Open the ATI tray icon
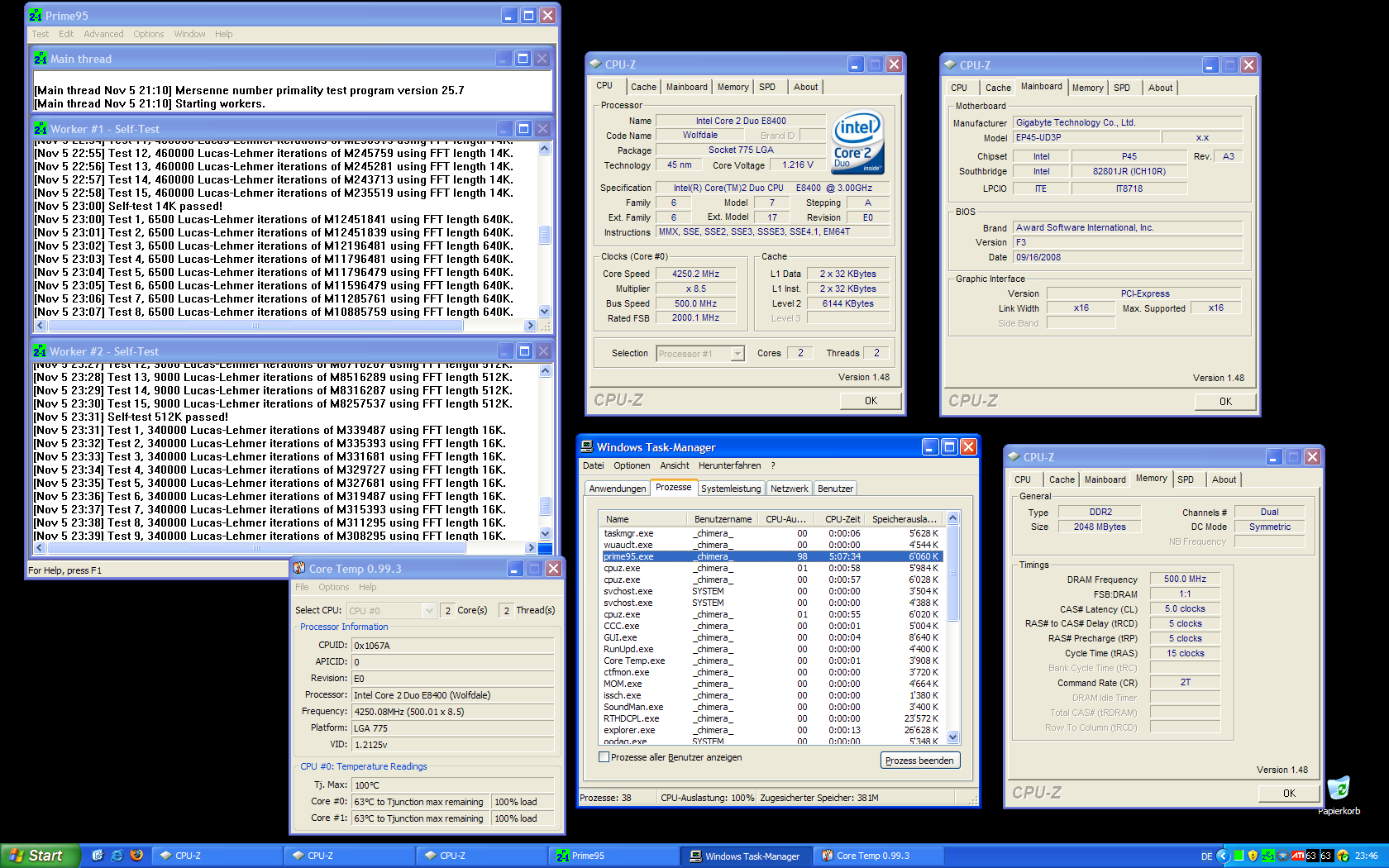 [1298, 856]
